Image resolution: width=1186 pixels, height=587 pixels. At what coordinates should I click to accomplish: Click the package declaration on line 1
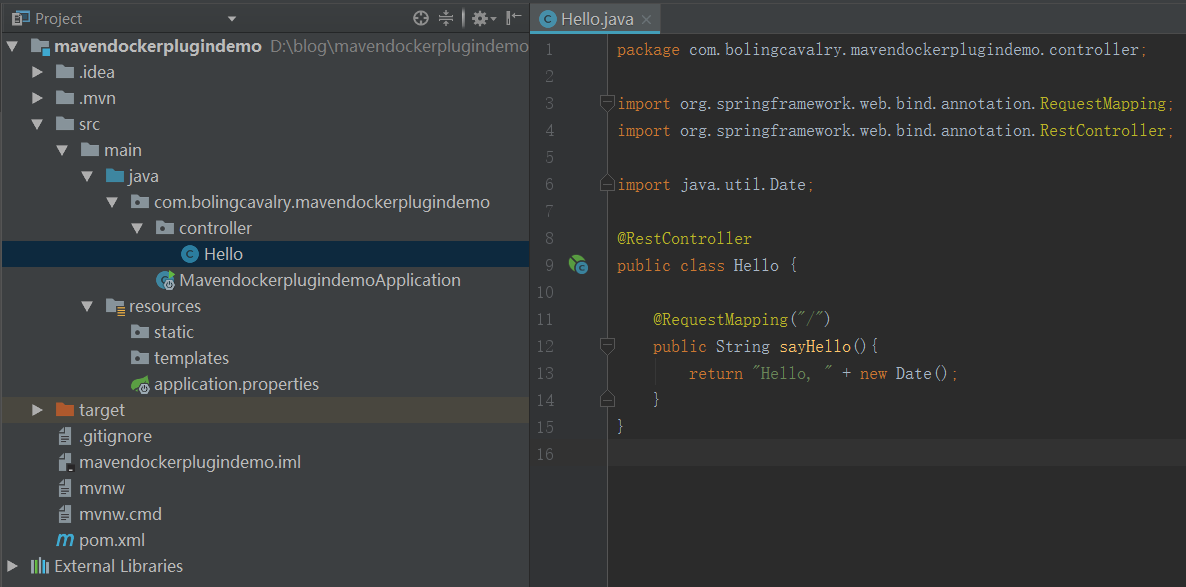tap(882, 51)
